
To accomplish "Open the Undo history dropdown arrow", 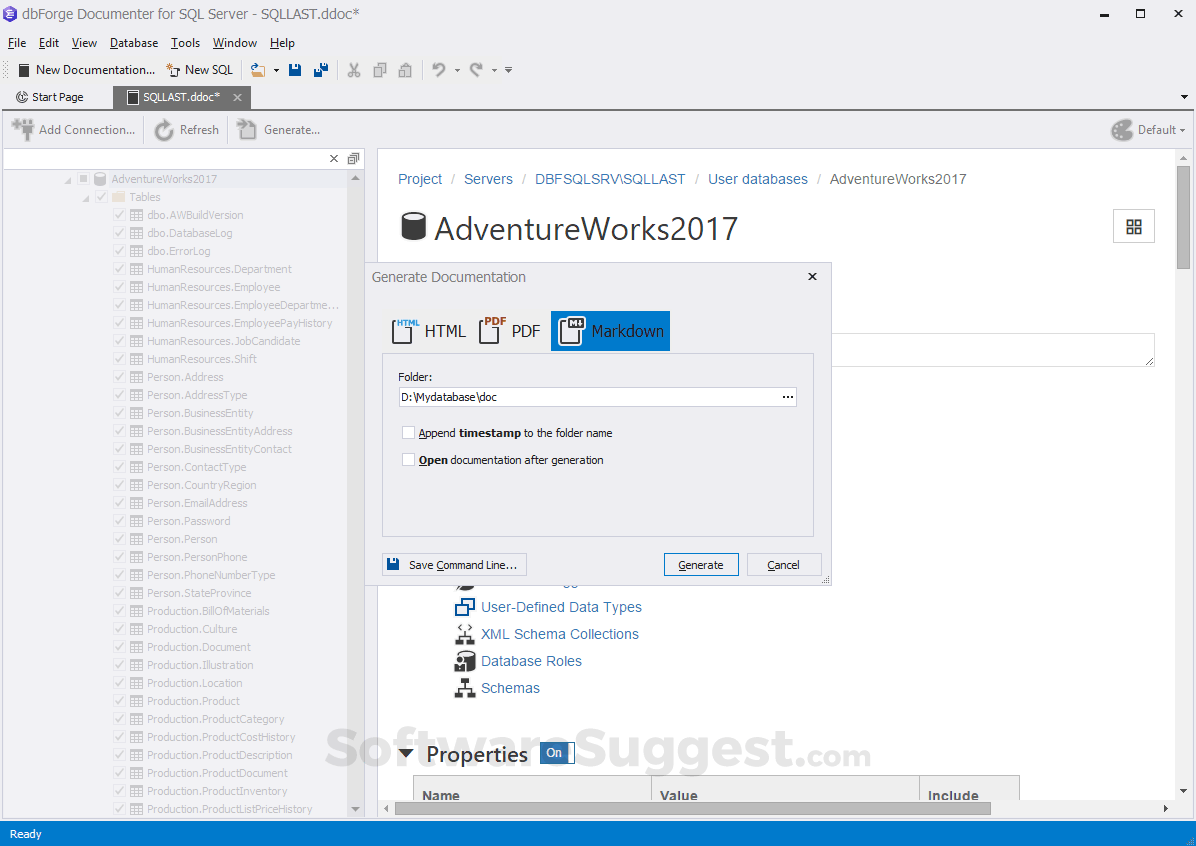I will pos(455,70).
